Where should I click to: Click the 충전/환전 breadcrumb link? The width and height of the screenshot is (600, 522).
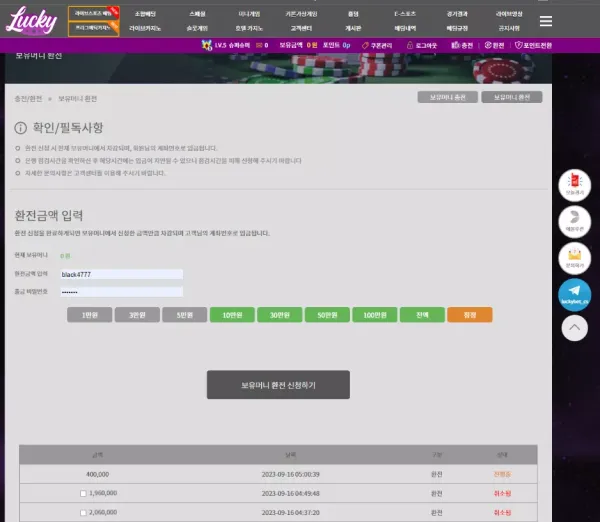click(28, 99)
